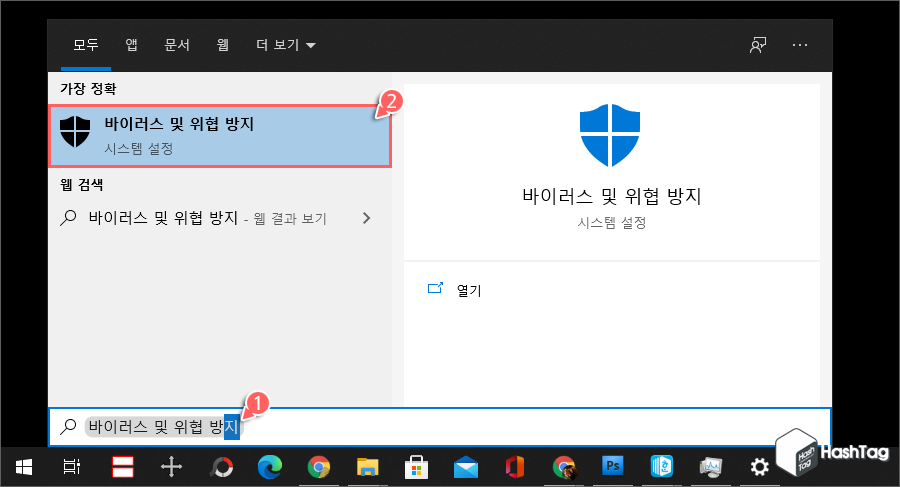Open the Windows Start menu
Image resolution: width=900 pixels, height=487 pixels.
24,467
